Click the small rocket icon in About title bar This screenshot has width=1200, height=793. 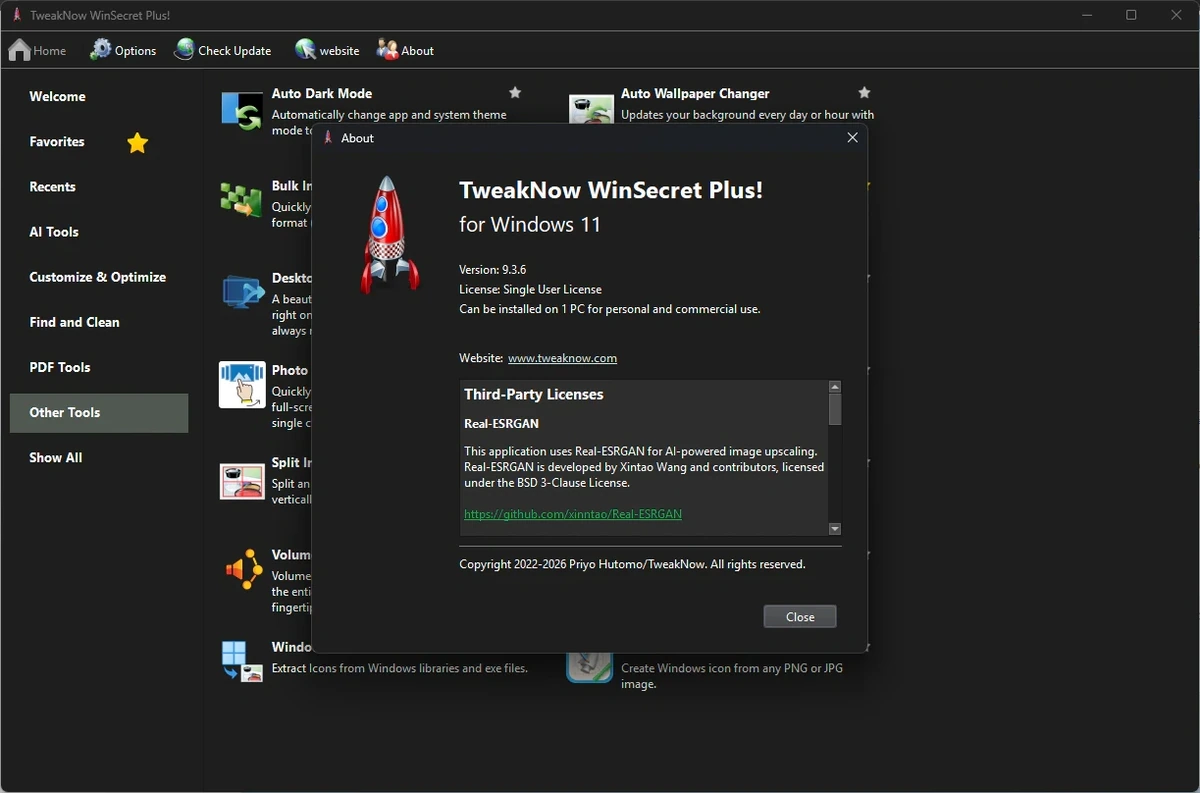click(329, 138)
